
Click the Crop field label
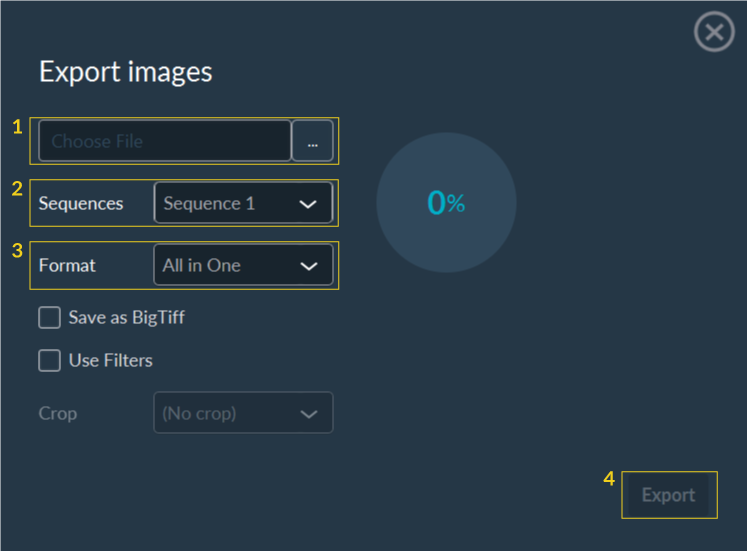(58, 413)
